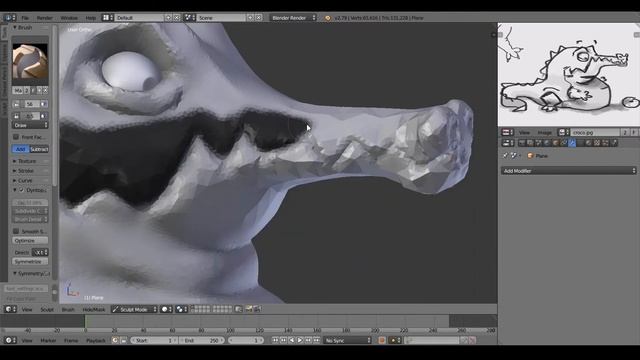Open the Blender Render engine dropdown
This screenshot has height=360, width=640.
293,18
